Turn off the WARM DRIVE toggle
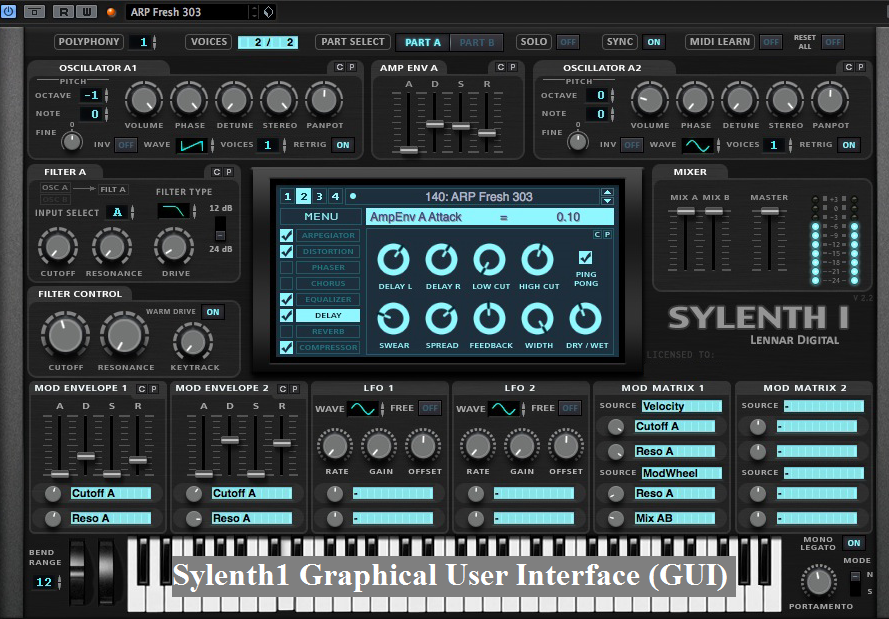889x619 pixels. tap(212, 312)
